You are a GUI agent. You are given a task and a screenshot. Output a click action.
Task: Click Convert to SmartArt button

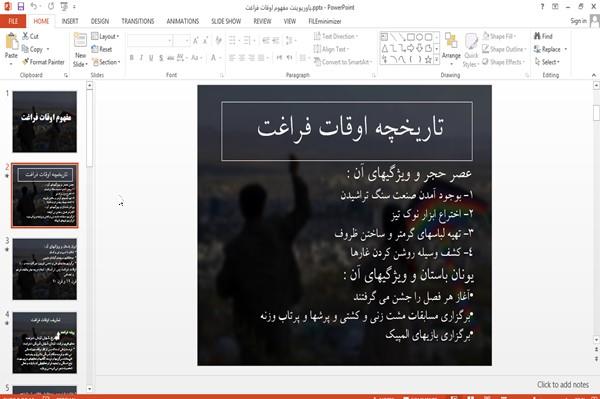[342, 62]
